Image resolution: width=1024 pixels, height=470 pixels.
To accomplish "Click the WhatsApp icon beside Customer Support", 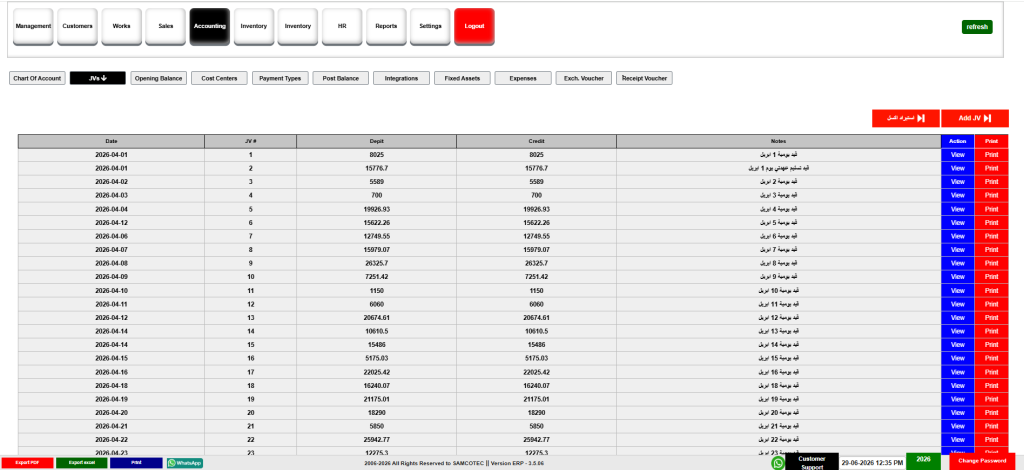I will coord(777,463).
